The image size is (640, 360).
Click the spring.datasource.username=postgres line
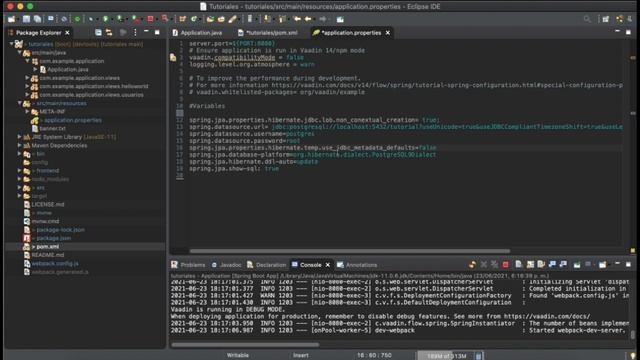coord(251,133)
